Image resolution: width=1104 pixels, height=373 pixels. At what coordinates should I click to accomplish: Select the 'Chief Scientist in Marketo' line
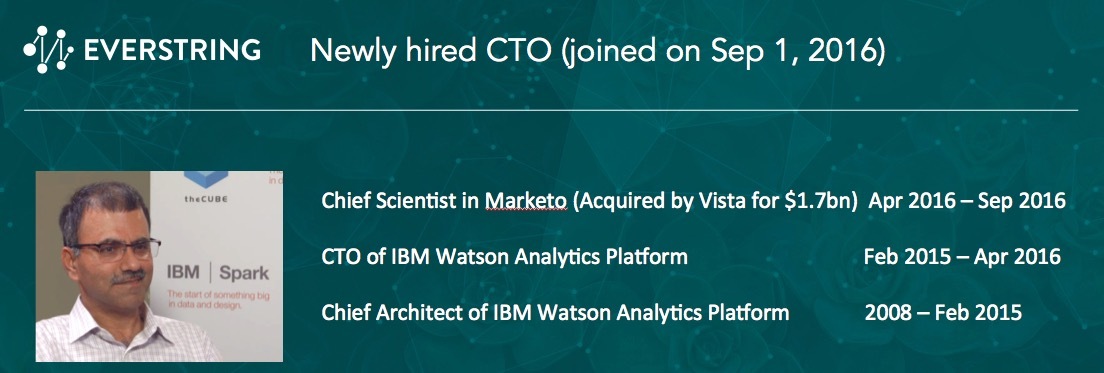444,201
